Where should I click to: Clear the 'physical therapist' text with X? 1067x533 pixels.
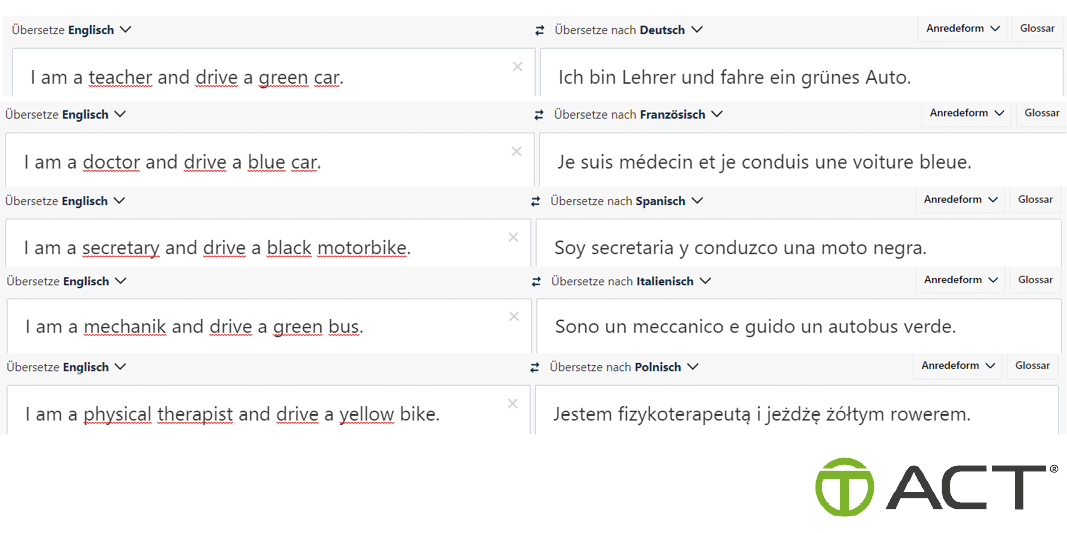513,403
